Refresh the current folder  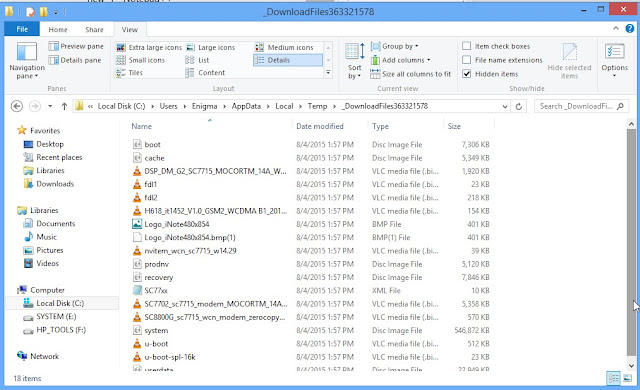[519, 106]
